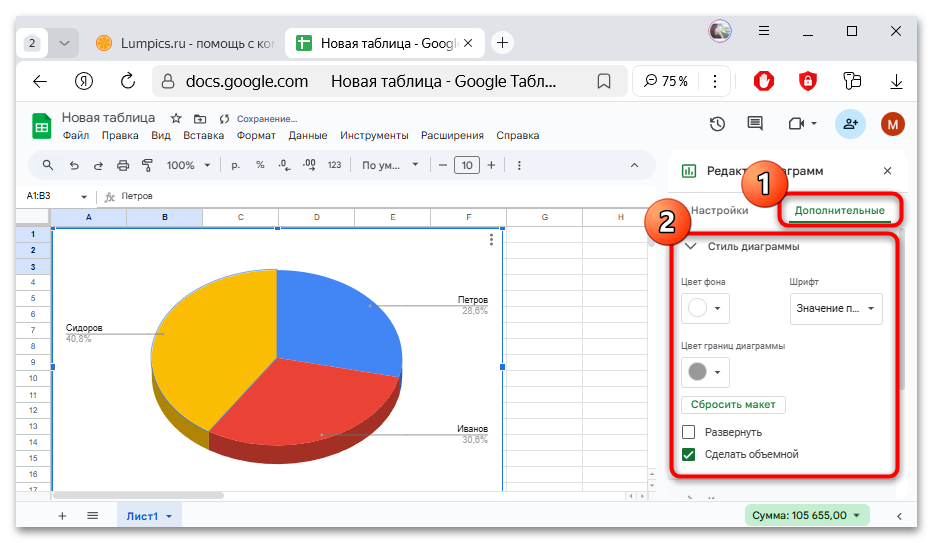
Task: Click the Сбросить макет button
Action: click(734, 405)
